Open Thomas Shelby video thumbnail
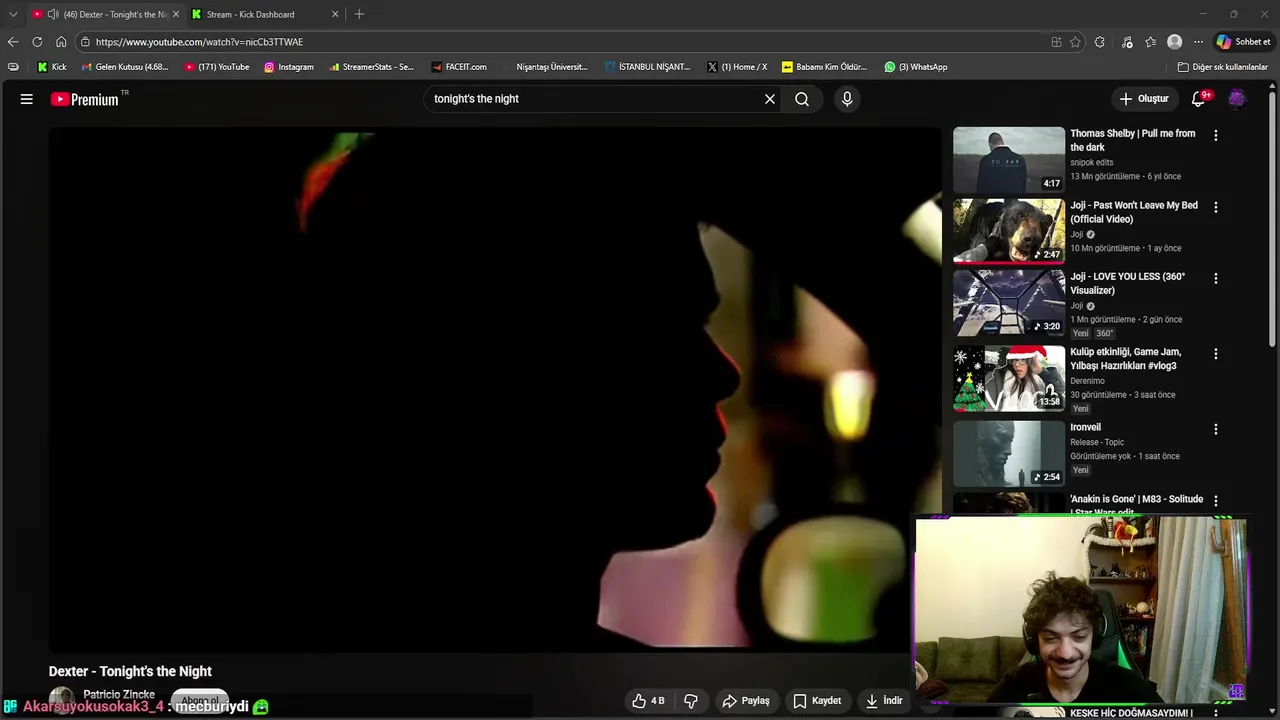The height and width of the screenshot is (720, 1280). pyautogui.click(x=1009, y=159)
